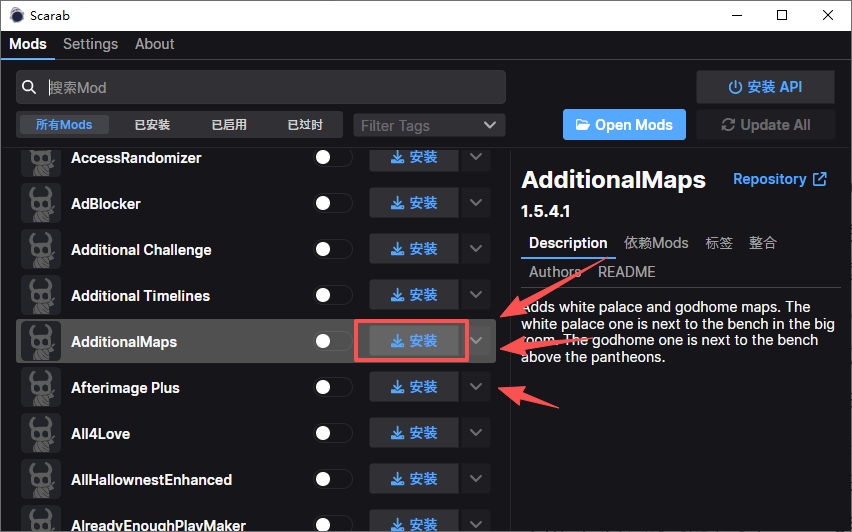The image size is (852, 532).
Task: Expand AdditionalMaps install options chevron
Action: pyautogui.click(x=476, y=341)
